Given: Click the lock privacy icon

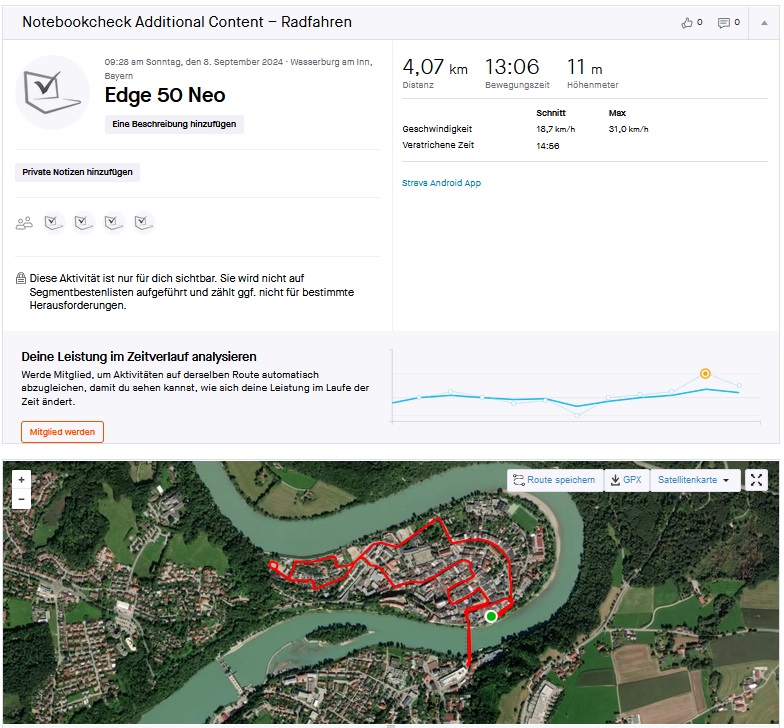Looking at the screenshot, I should click(21, 279).
